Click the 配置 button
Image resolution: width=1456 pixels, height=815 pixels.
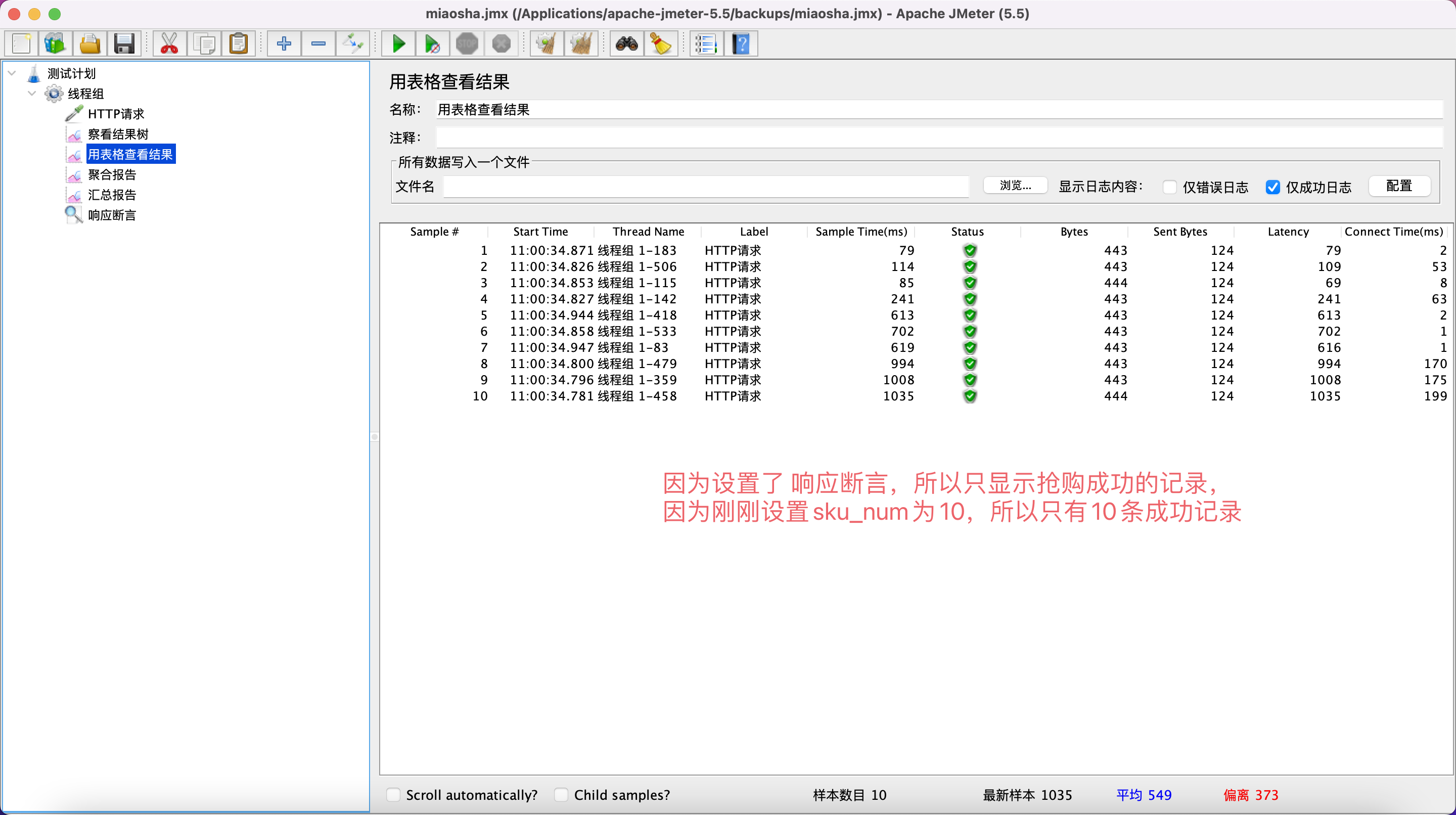[x=1399, y=186]
